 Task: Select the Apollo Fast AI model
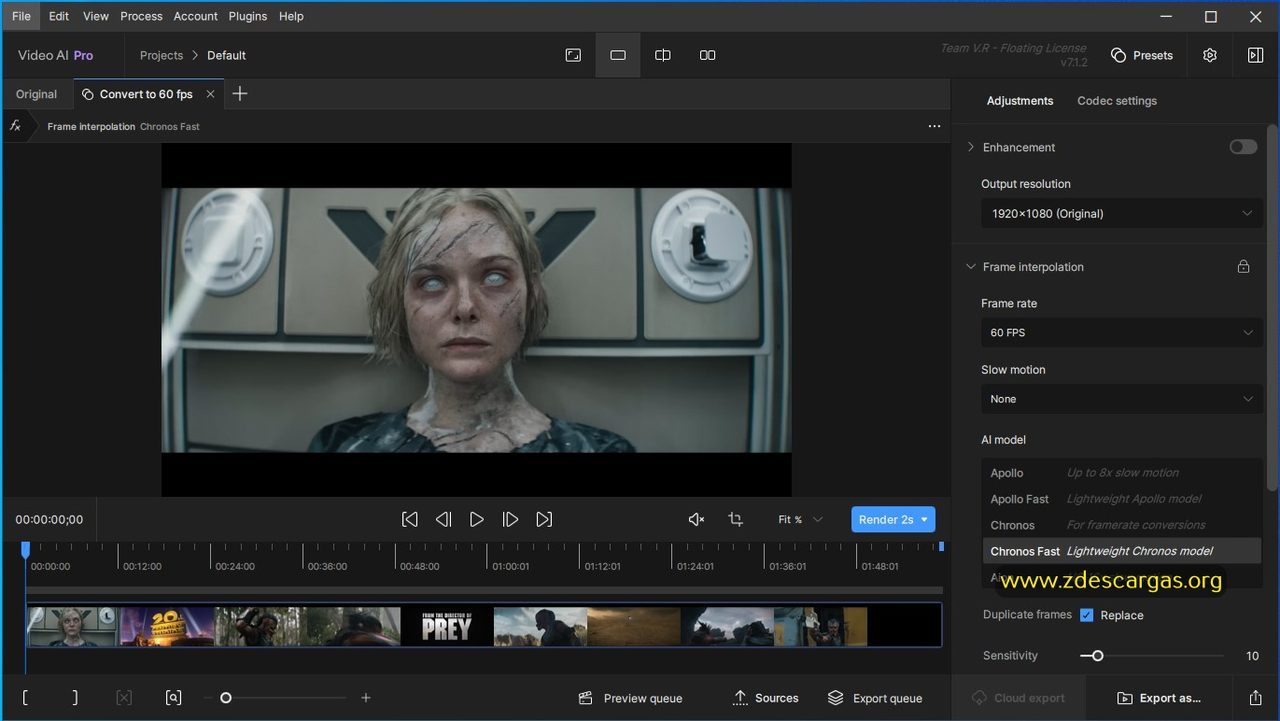1122,499
